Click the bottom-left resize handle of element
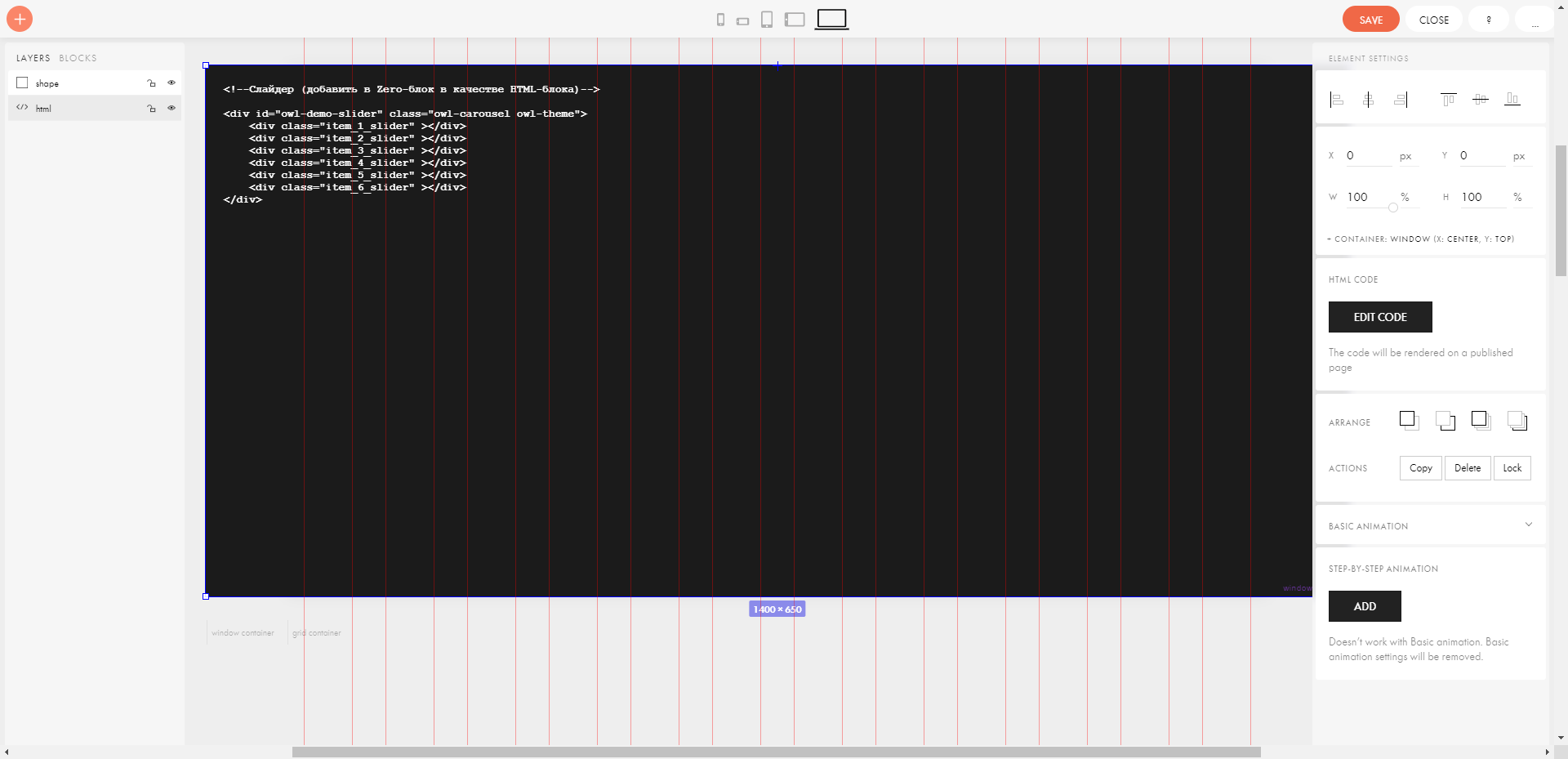Screen dimensions: 1568x759 point(206,596)
